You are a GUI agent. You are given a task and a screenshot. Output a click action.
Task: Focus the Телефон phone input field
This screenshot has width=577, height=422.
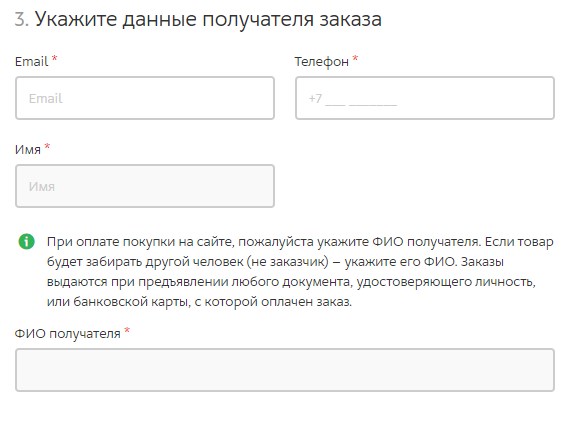pyautogui.click(x=425, y=98)
